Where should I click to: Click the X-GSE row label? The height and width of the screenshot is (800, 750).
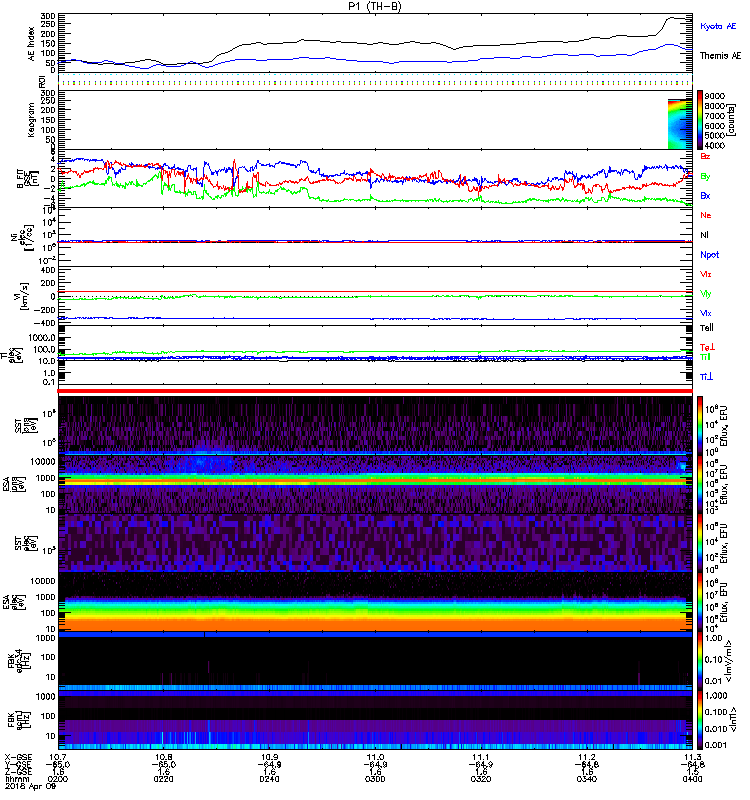point(18,757)
